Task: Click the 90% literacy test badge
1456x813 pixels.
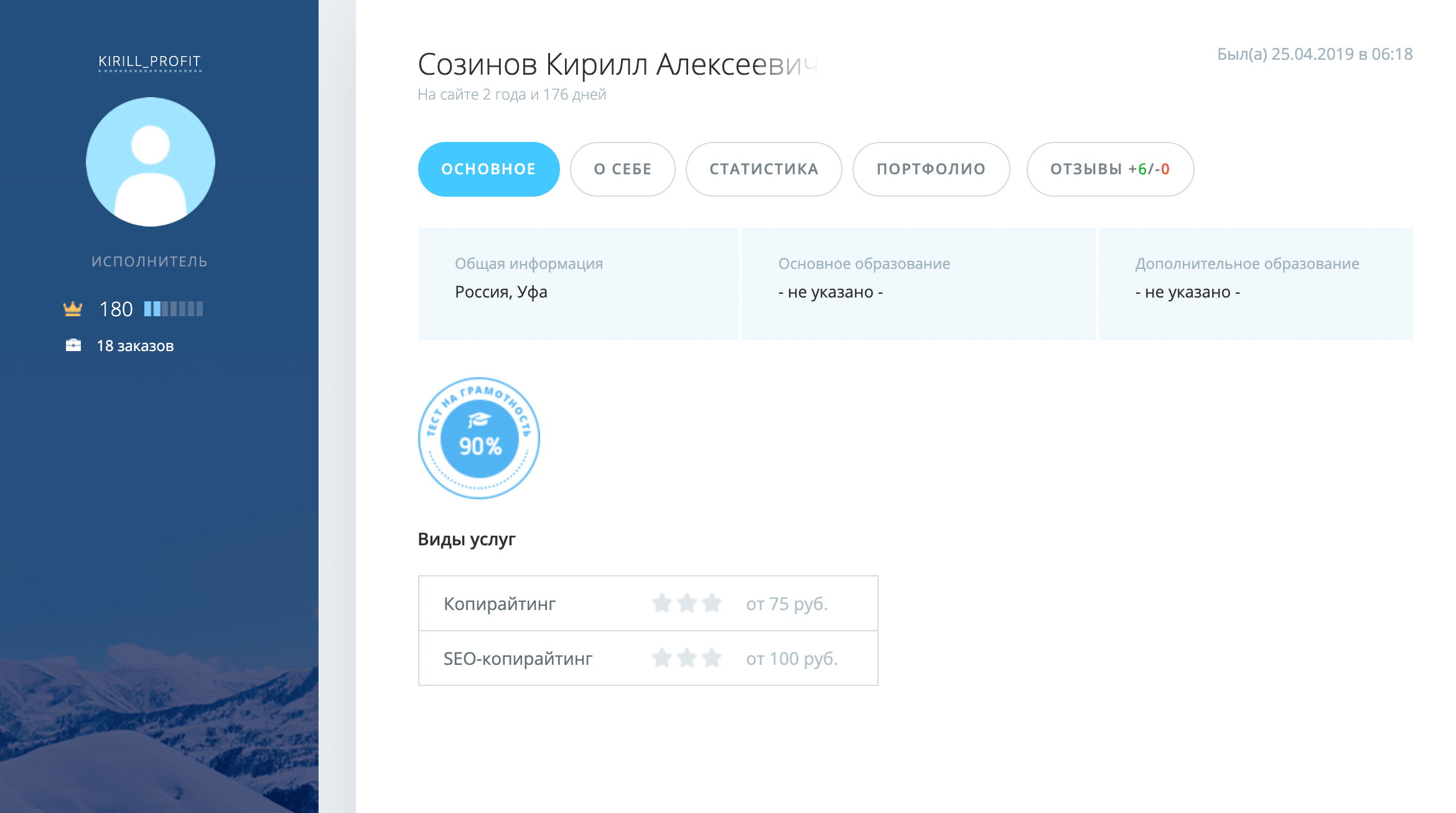Action: (479, 438)
